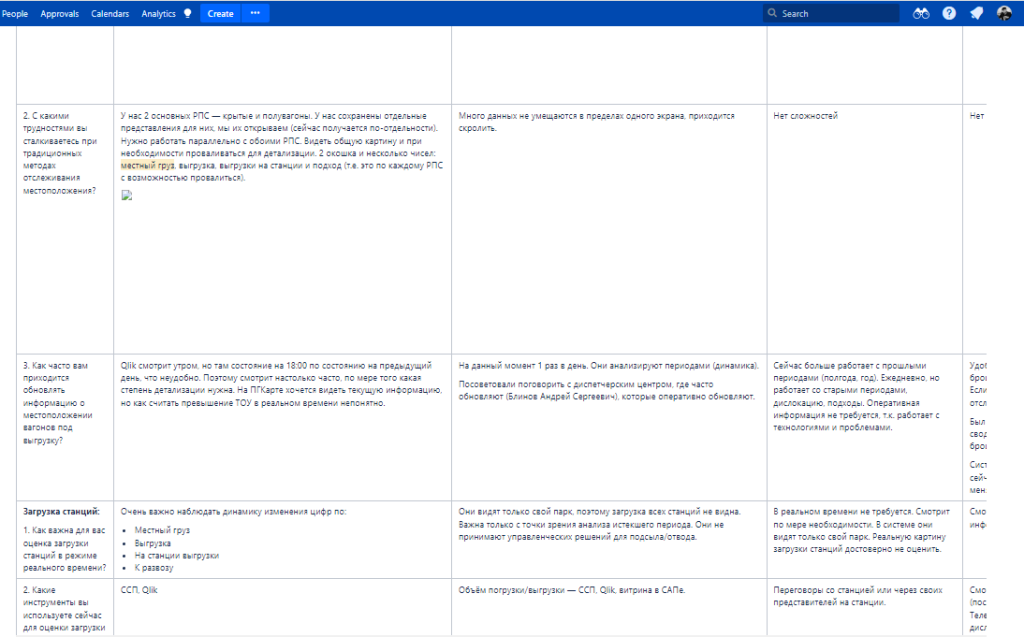Open notifications via the rocket icon
The image size is (1024, 637).
click(976, 13)
